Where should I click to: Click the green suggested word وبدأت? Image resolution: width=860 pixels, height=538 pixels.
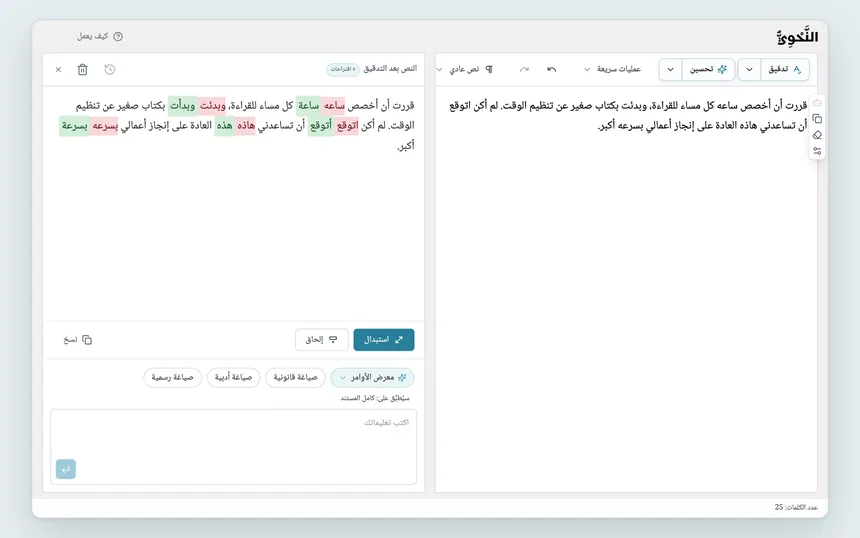coord(182,105)
